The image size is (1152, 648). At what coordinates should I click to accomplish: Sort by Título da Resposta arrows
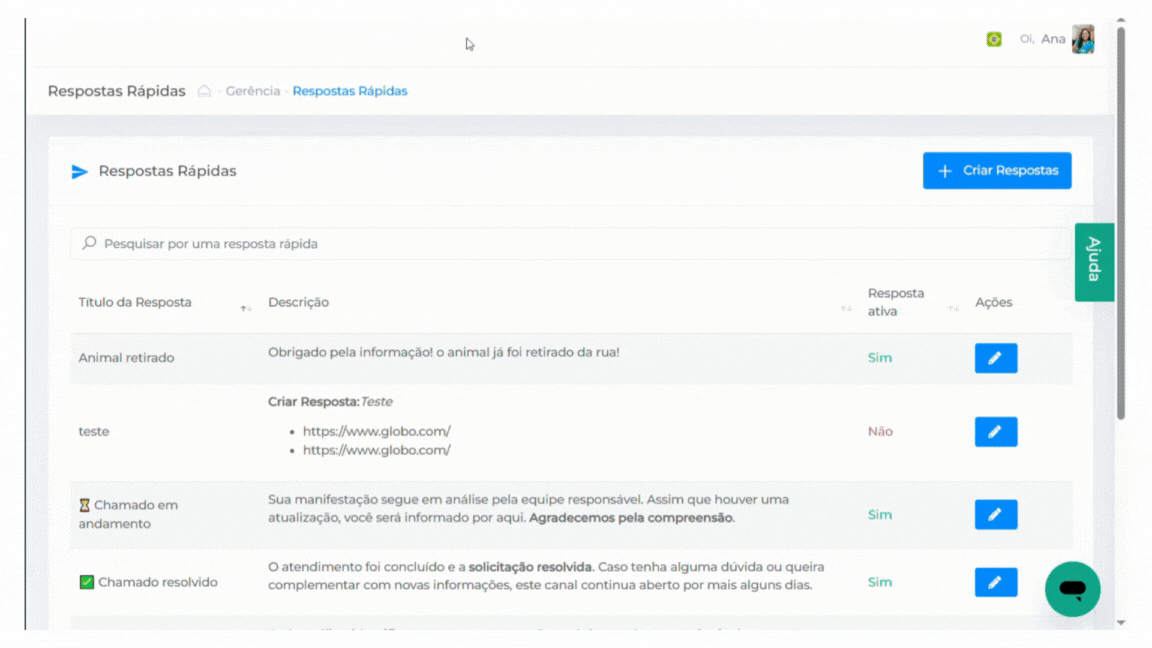tap(245, 309)
